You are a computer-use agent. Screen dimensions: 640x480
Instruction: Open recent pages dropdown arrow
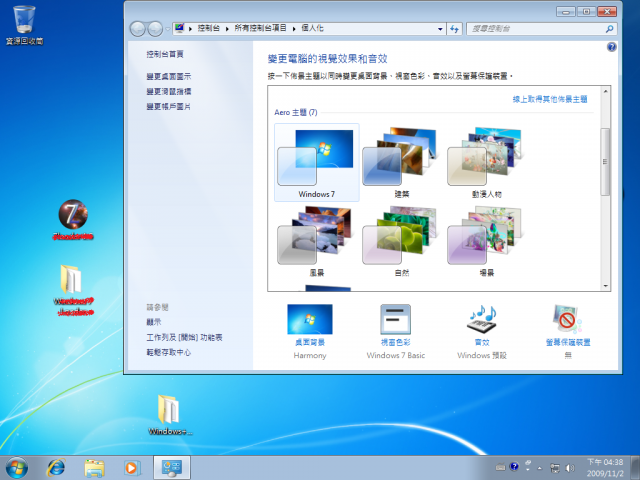(167, 29)
